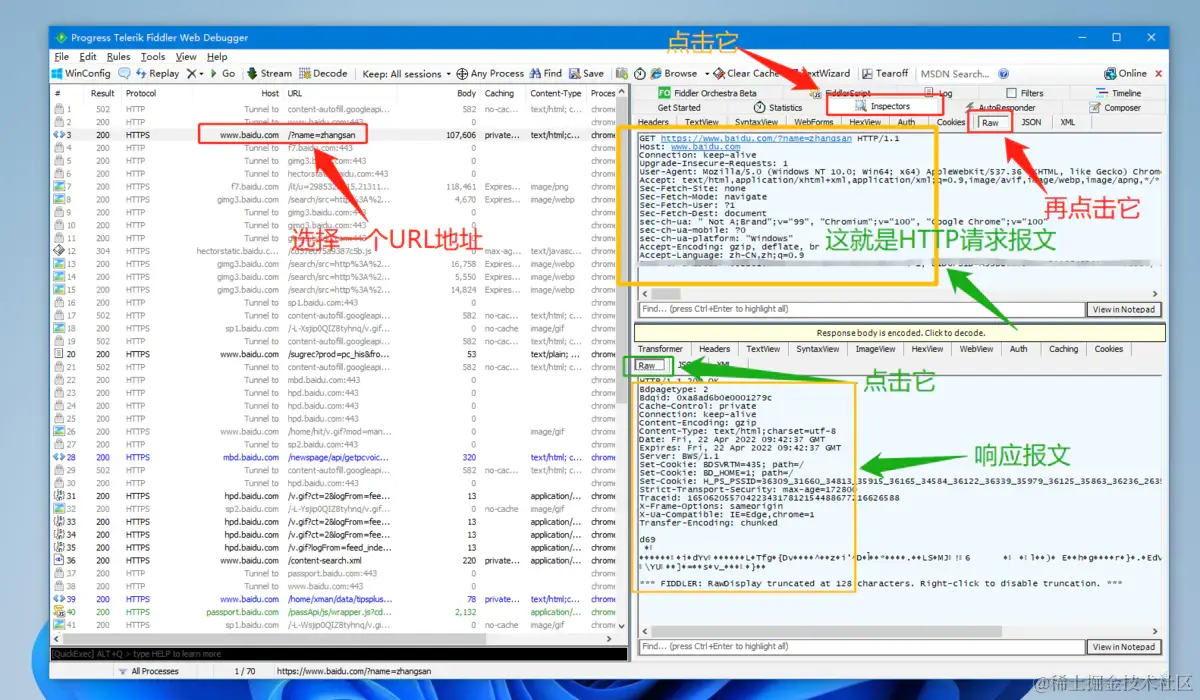Click the MSDN help question icon
Viewport: 1200px width, 700px height.
click(x=1004, y=73)
